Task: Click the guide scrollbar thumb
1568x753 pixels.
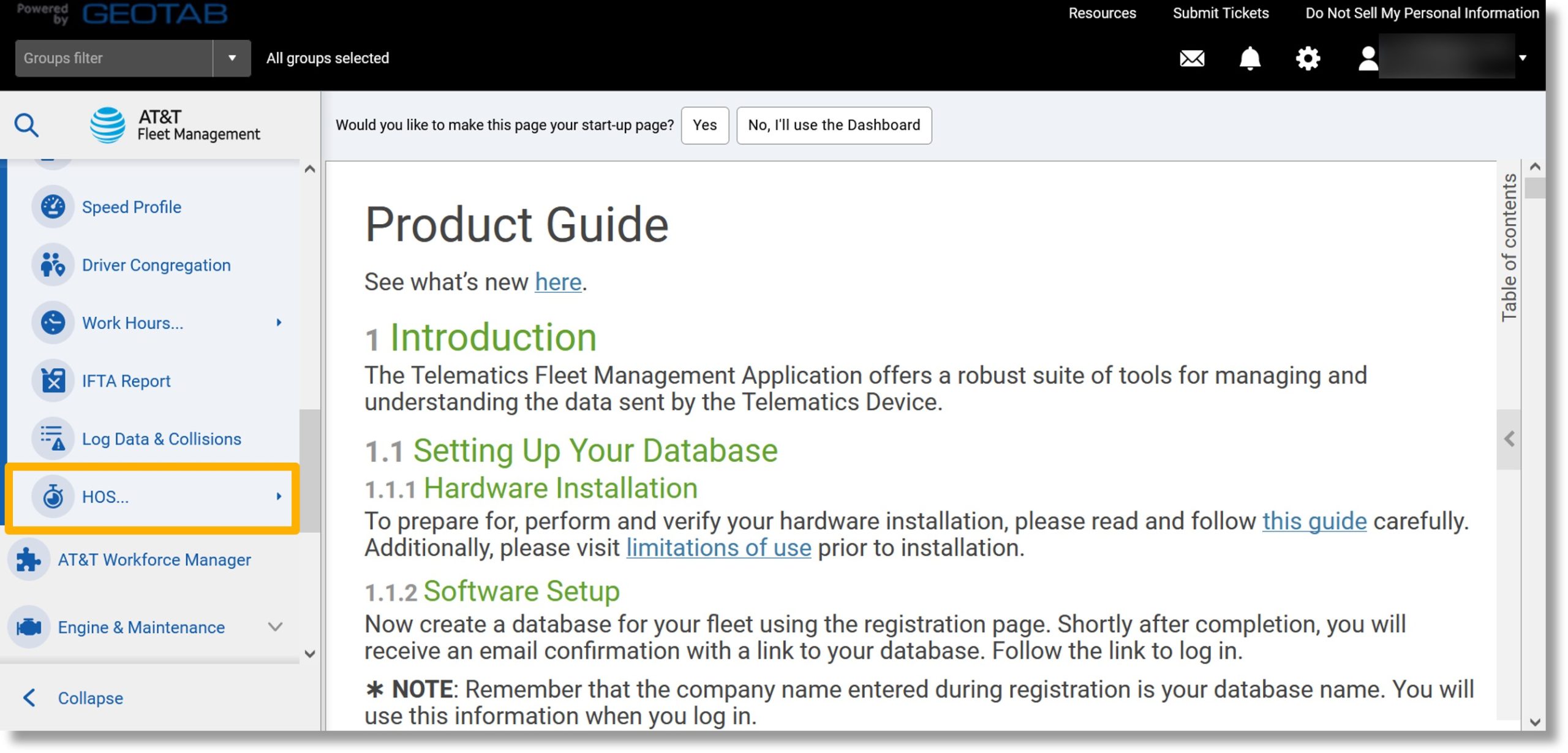Action: click(x=1535, y=187)
